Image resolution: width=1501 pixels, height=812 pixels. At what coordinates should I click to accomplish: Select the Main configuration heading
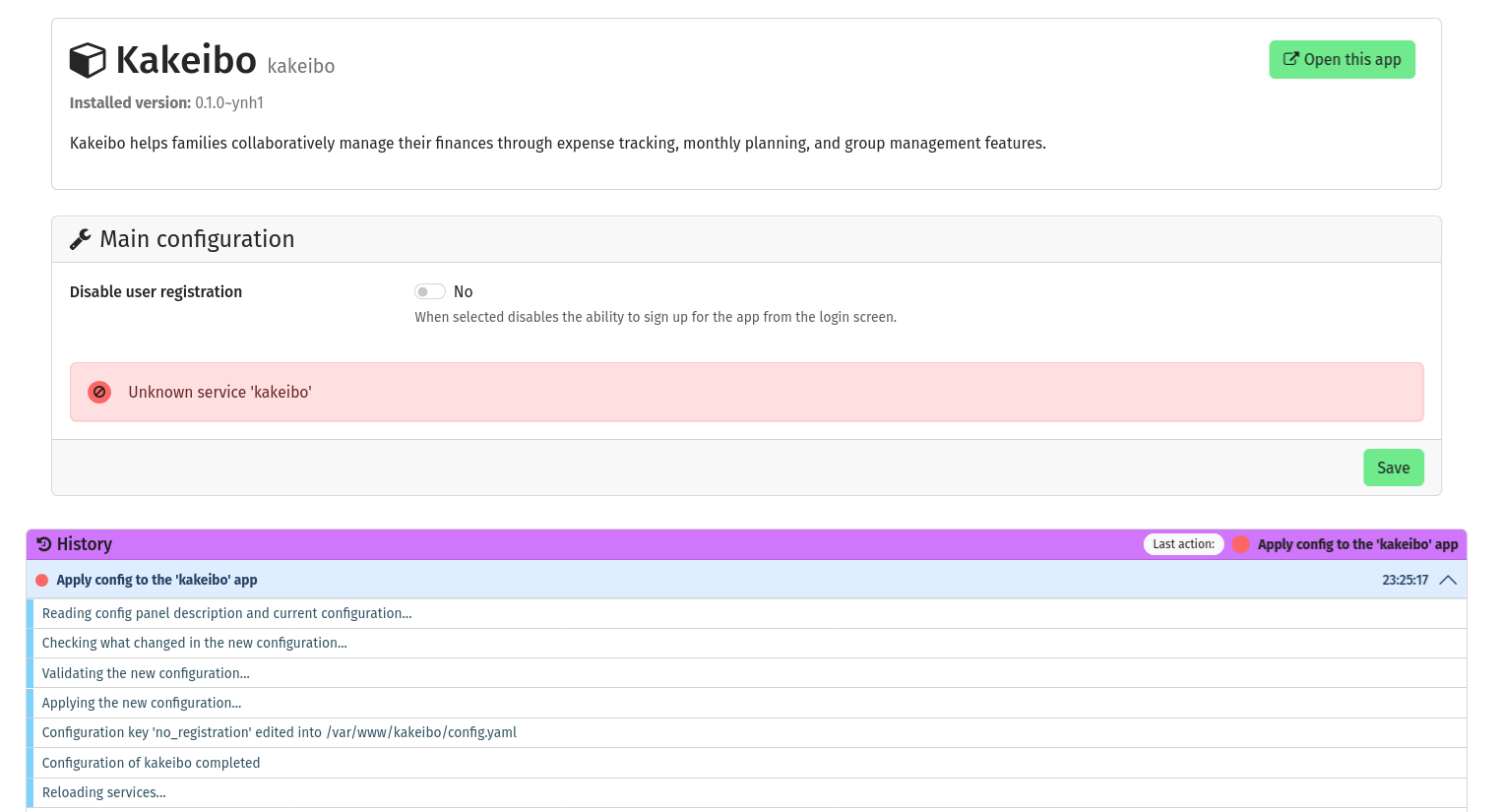click(197, 239)
